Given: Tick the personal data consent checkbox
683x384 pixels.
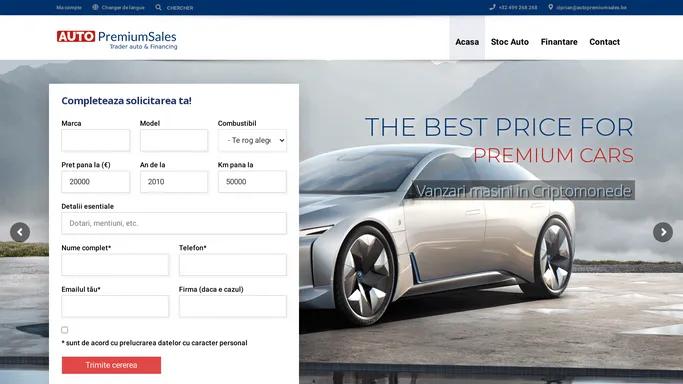Looking at the screenshot, I should (64, 330).
